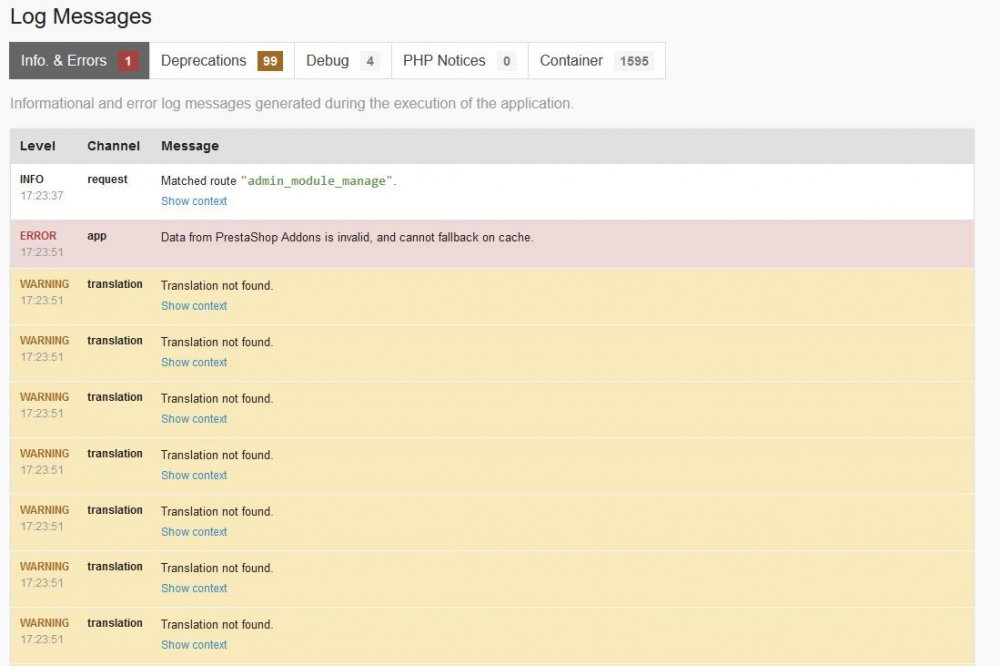
Task: Show context on the fourth translation warning
Action: pyautogui.click(x=194, y=475)
